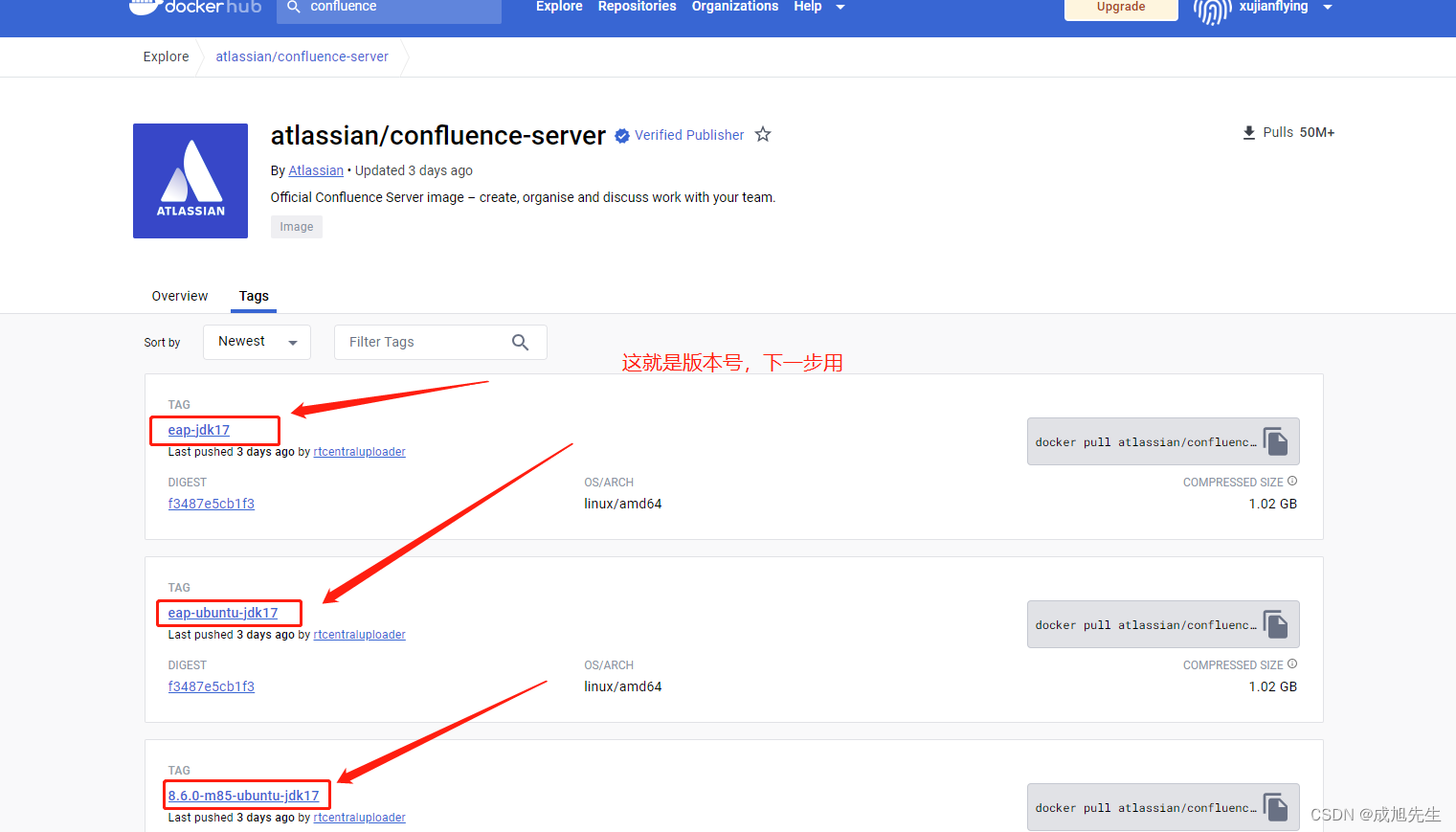This screenshot has width=1456, height=832.
Task: Click the Atlassian logo thumbnail
Action: pos(190,181)
